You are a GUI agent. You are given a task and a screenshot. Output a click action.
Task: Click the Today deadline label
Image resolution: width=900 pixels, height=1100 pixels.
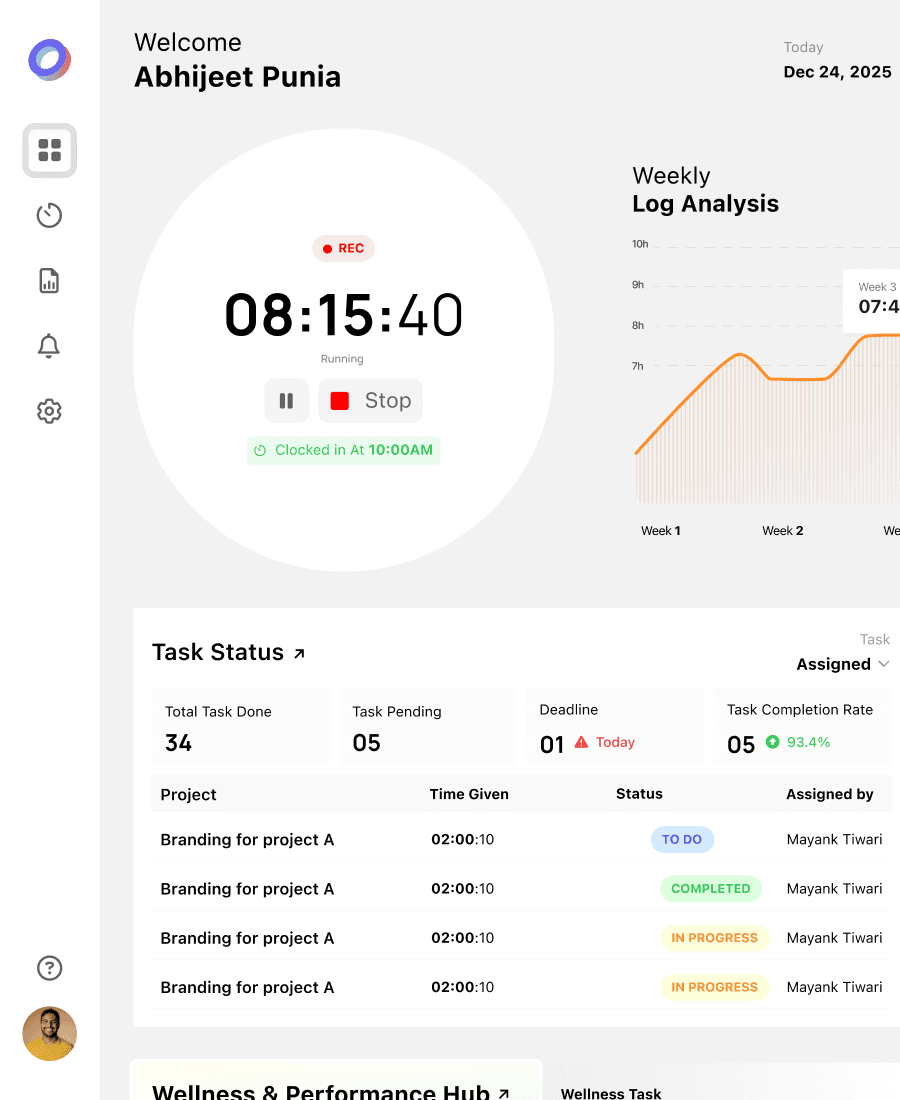coord(615,742)
